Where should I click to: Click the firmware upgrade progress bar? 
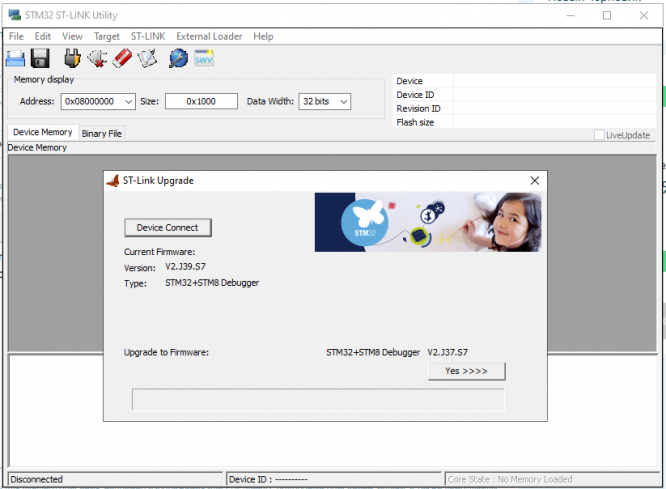318,399
